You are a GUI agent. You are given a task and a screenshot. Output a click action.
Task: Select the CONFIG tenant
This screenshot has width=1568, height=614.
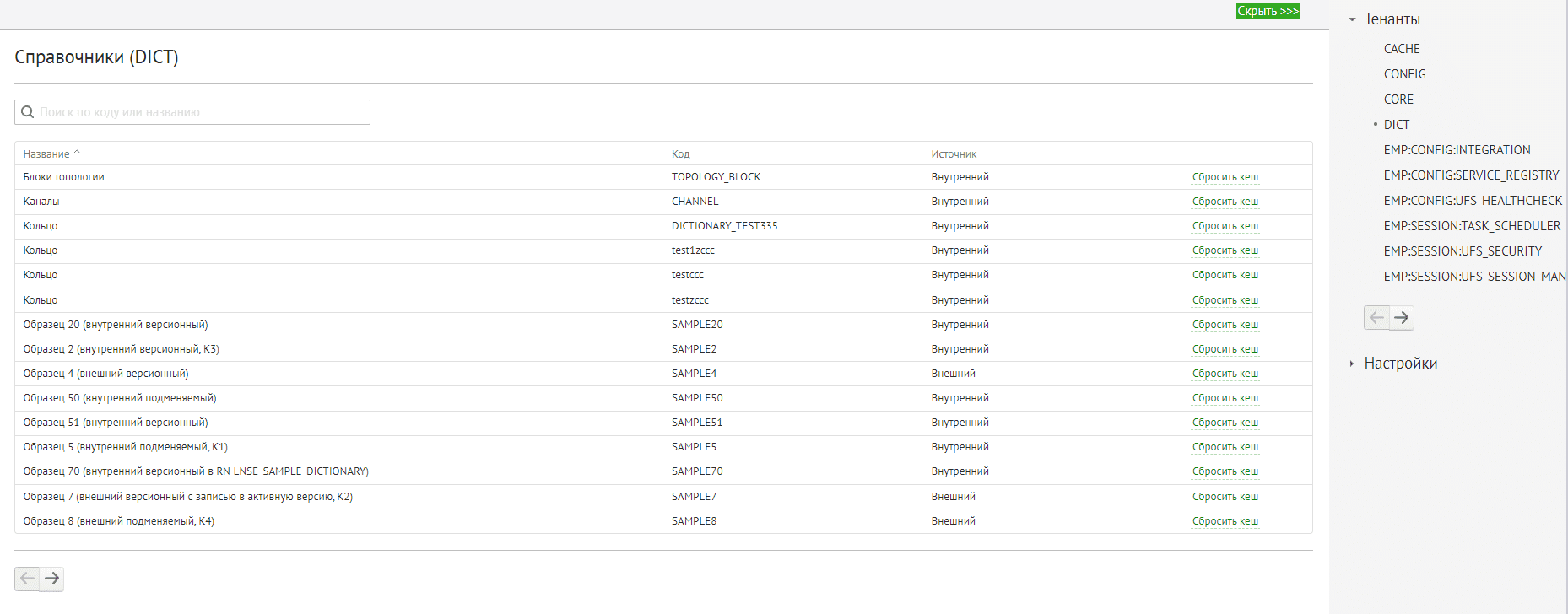click(1404, 74)
